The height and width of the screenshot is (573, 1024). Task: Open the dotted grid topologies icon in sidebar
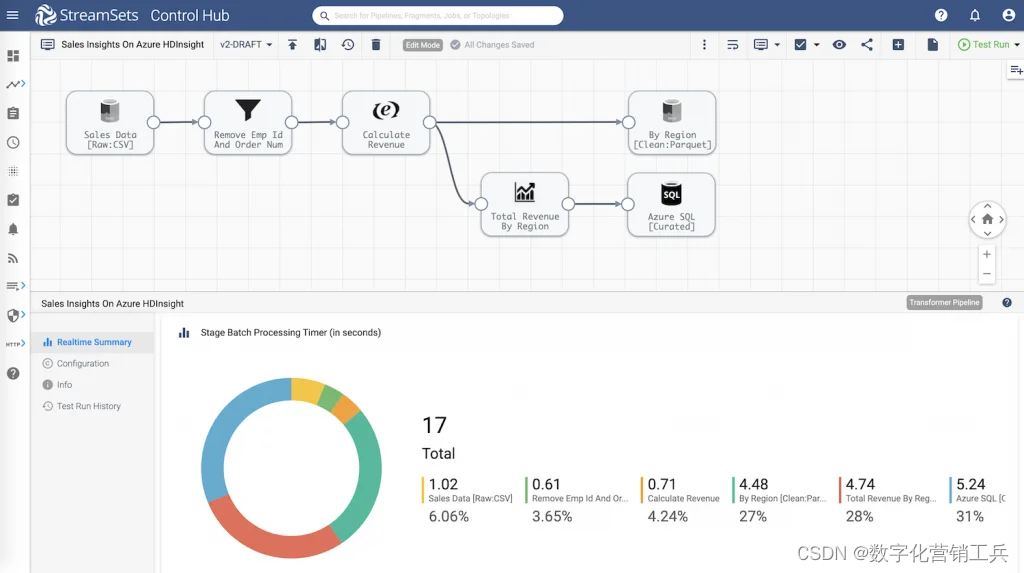(13, 171)
